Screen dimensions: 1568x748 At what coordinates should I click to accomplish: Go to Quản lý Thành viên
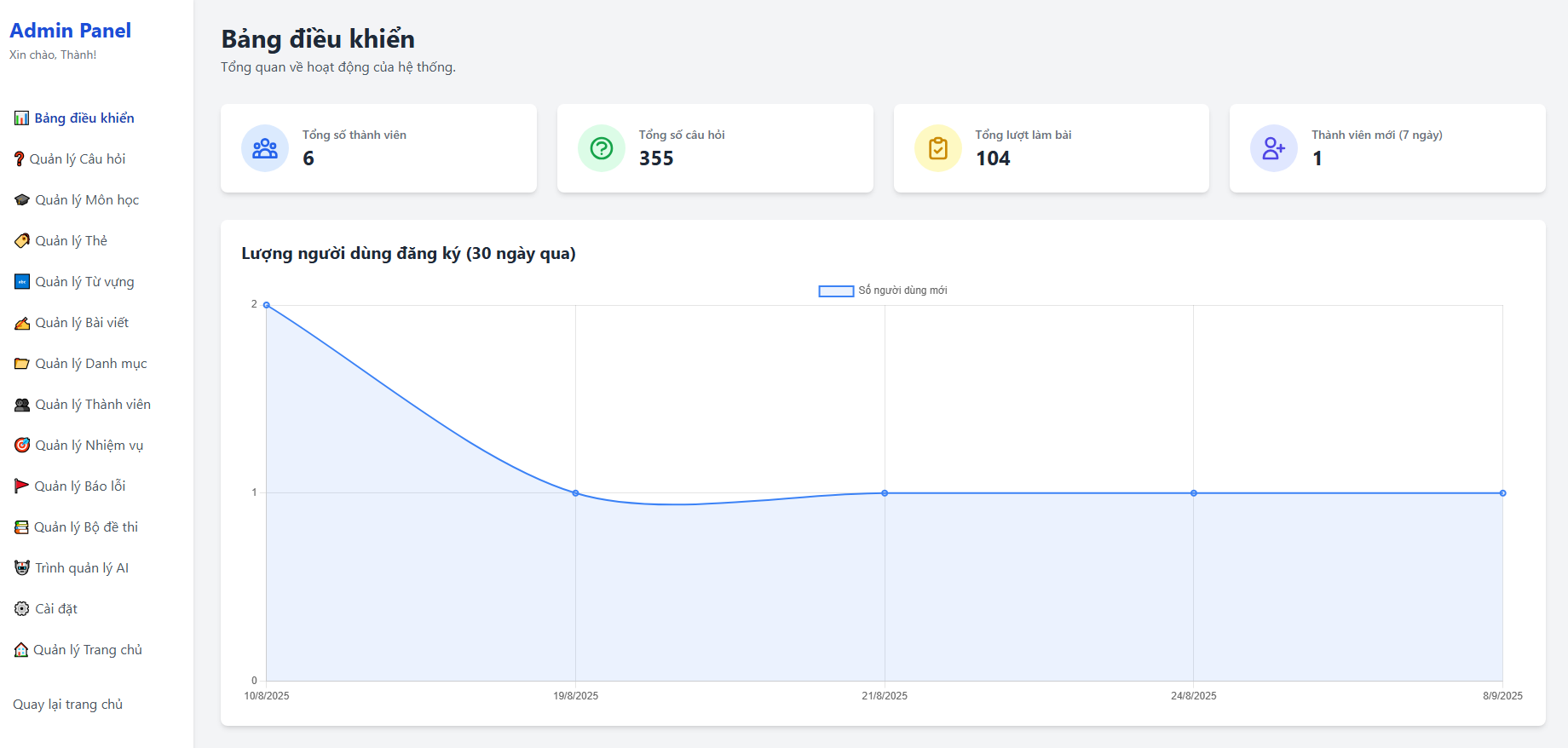point(92,404)
